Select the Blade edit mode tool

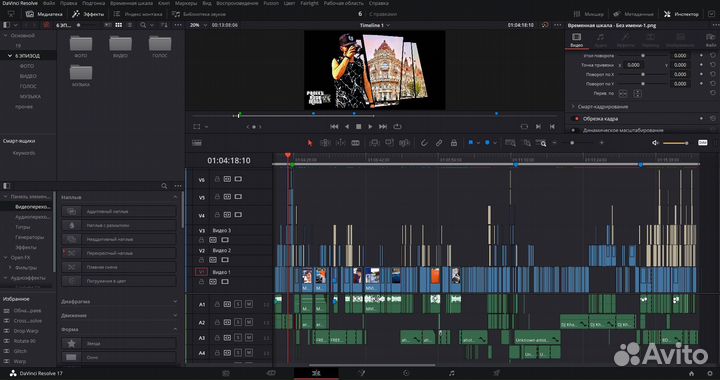355,143
